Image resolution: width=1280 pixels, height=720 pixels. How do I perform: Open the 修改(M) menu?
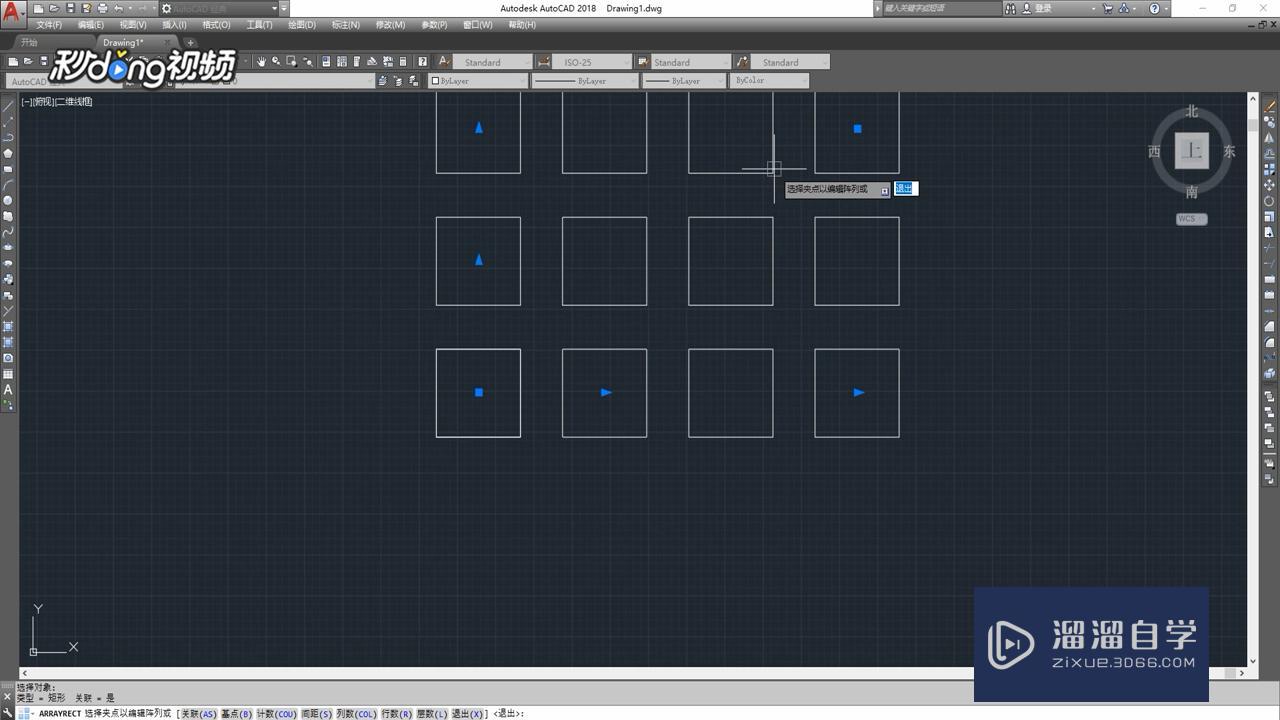(390, 25)
